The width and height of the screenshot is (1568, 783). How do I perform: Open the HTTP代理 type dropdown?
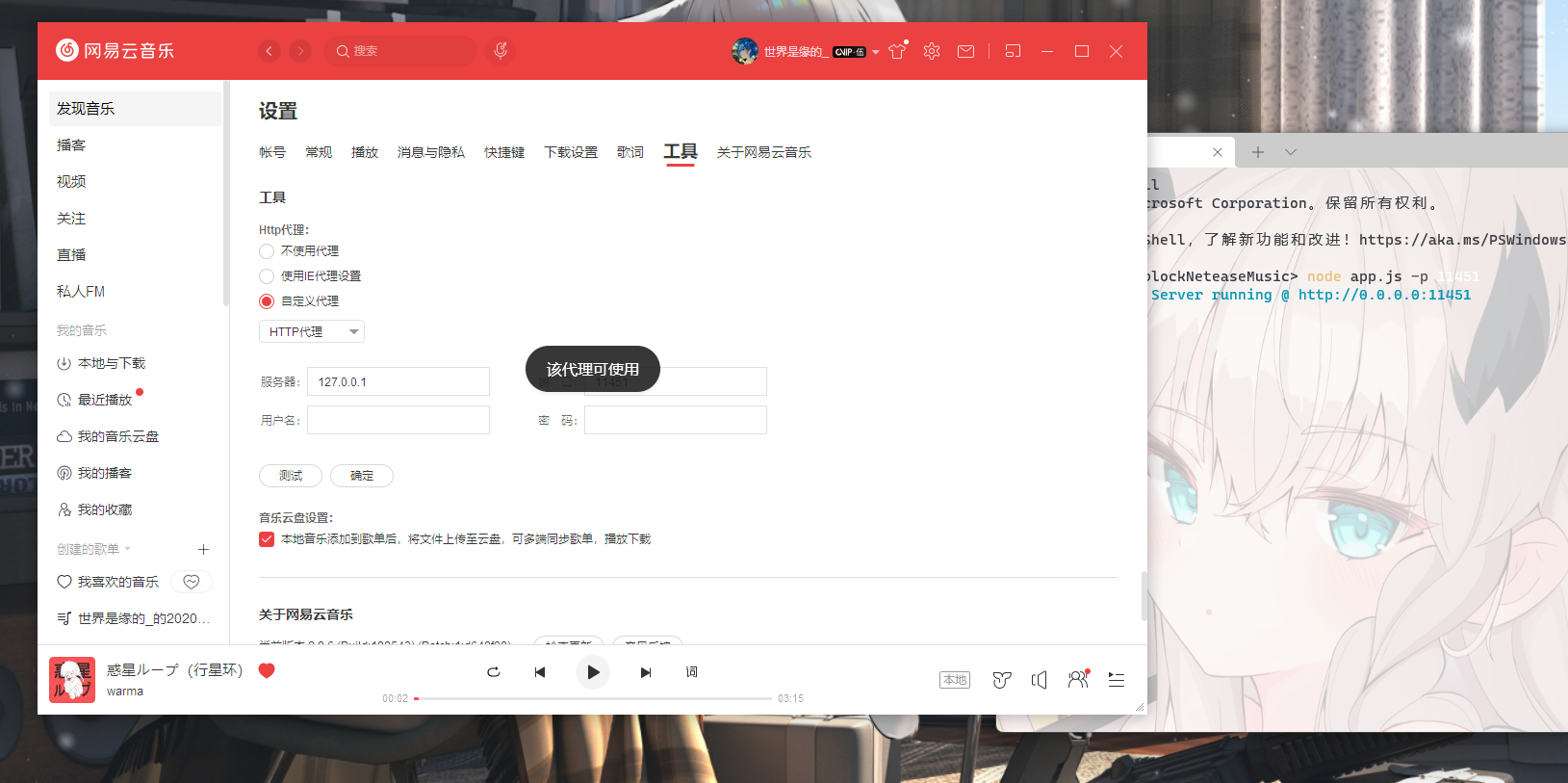pyautogui.click(x=312, y=331)
